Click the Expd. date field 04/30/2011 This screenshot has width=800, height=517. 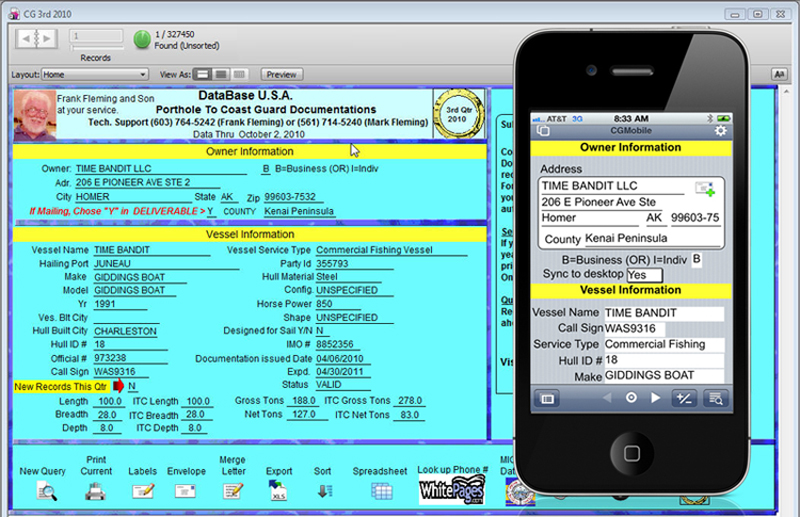coord(343,372)
